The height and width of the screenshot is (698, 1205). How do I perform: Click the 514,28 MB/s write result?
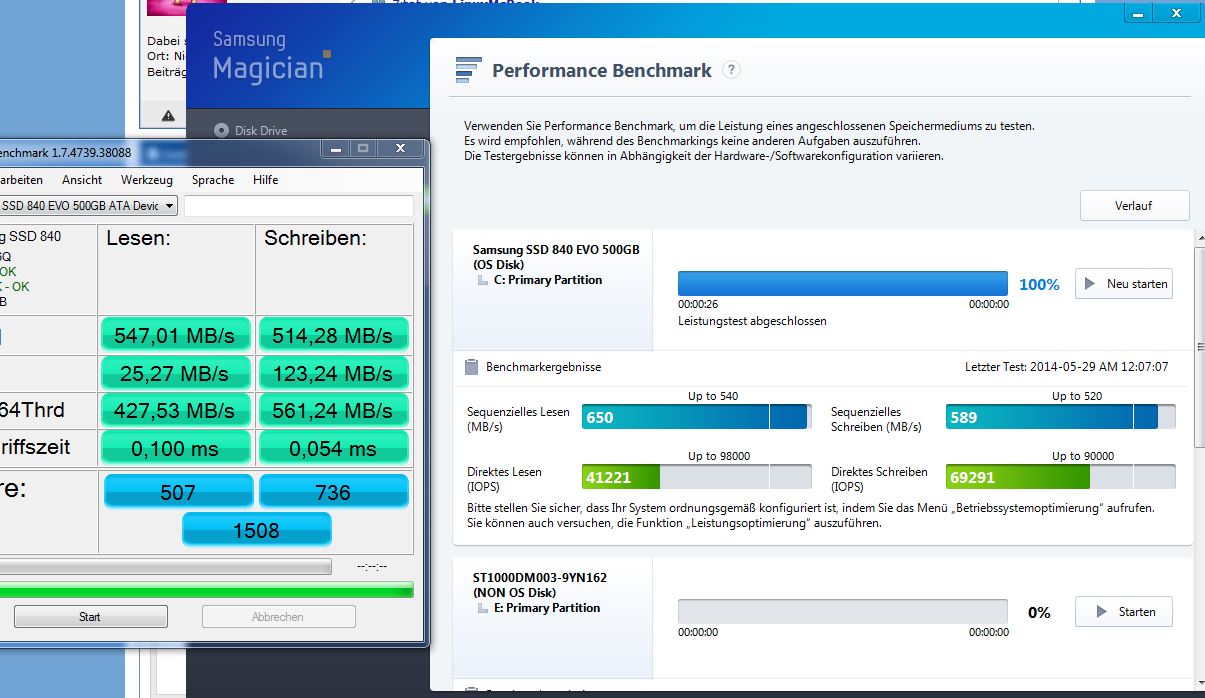point(333,335)
